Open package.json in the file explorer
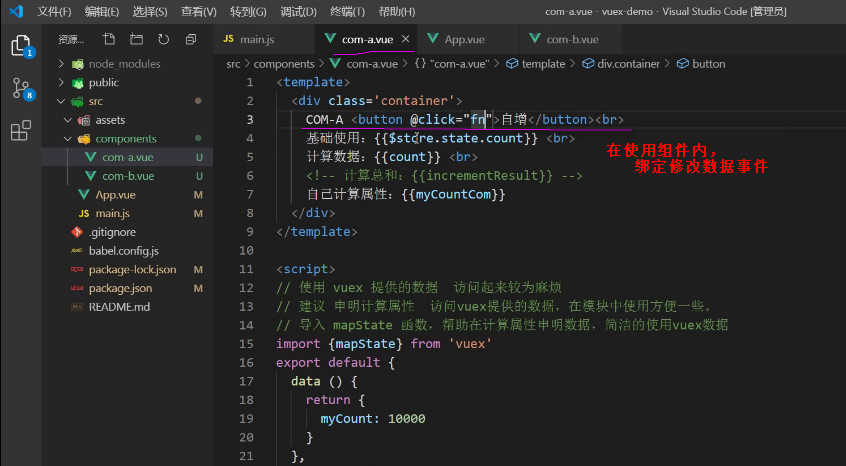Viewport: 846px width, 466px height. [127, 289]
